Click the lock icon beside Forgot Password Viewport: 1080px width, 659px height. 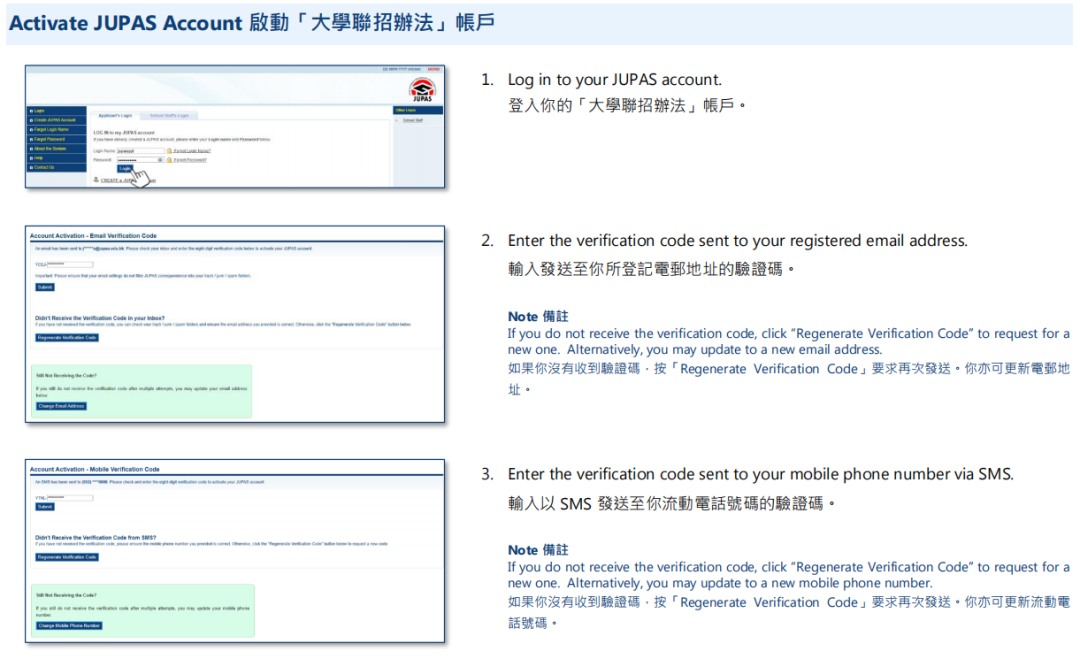[x=170, y=159]
